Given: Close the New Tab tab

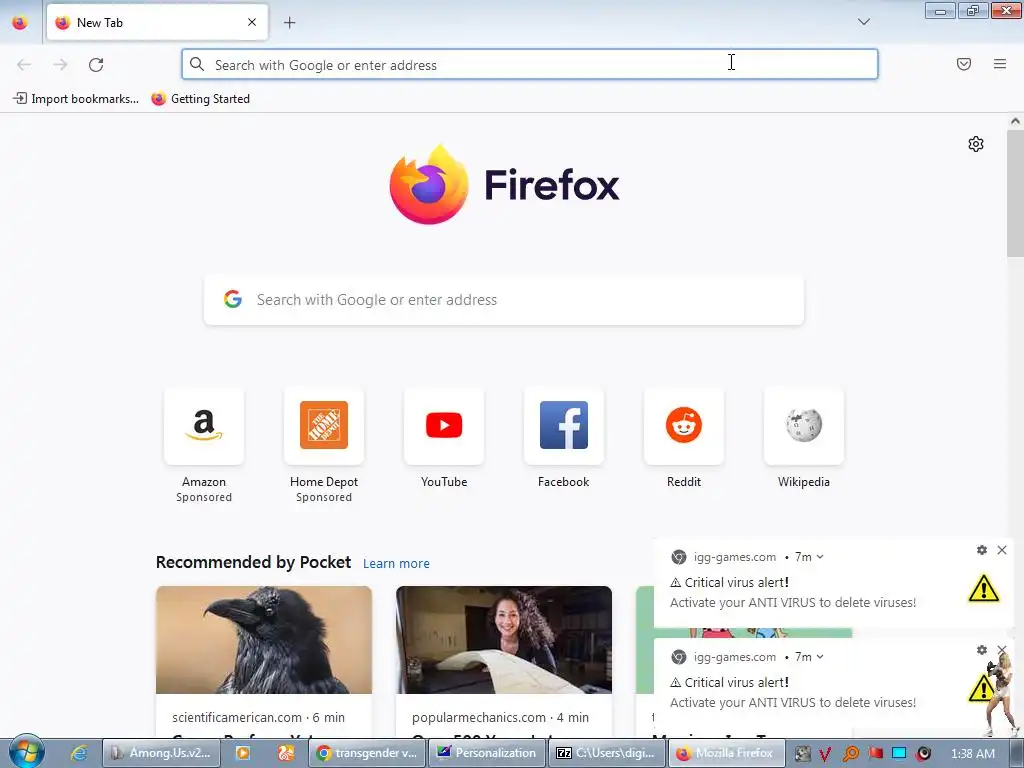Looking at the screenshot, I should tap(252, 22).
